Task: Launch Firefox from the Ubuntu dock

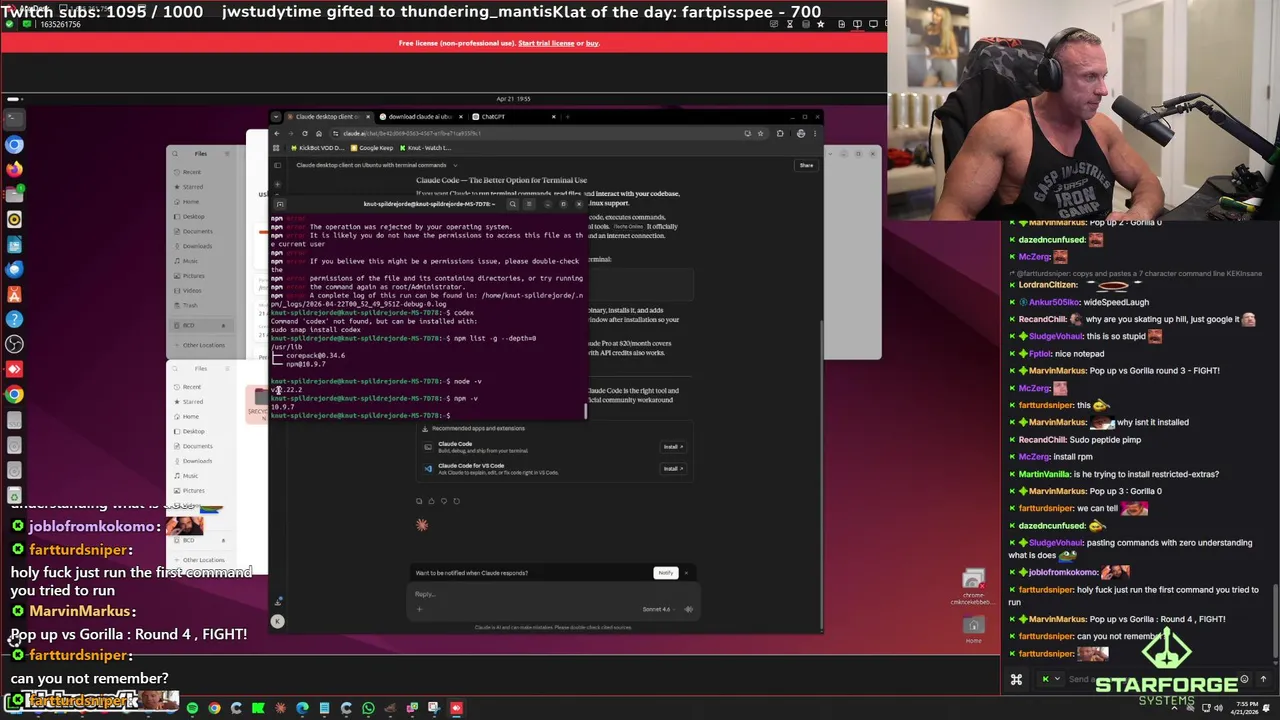Action: tap(14, 169)
